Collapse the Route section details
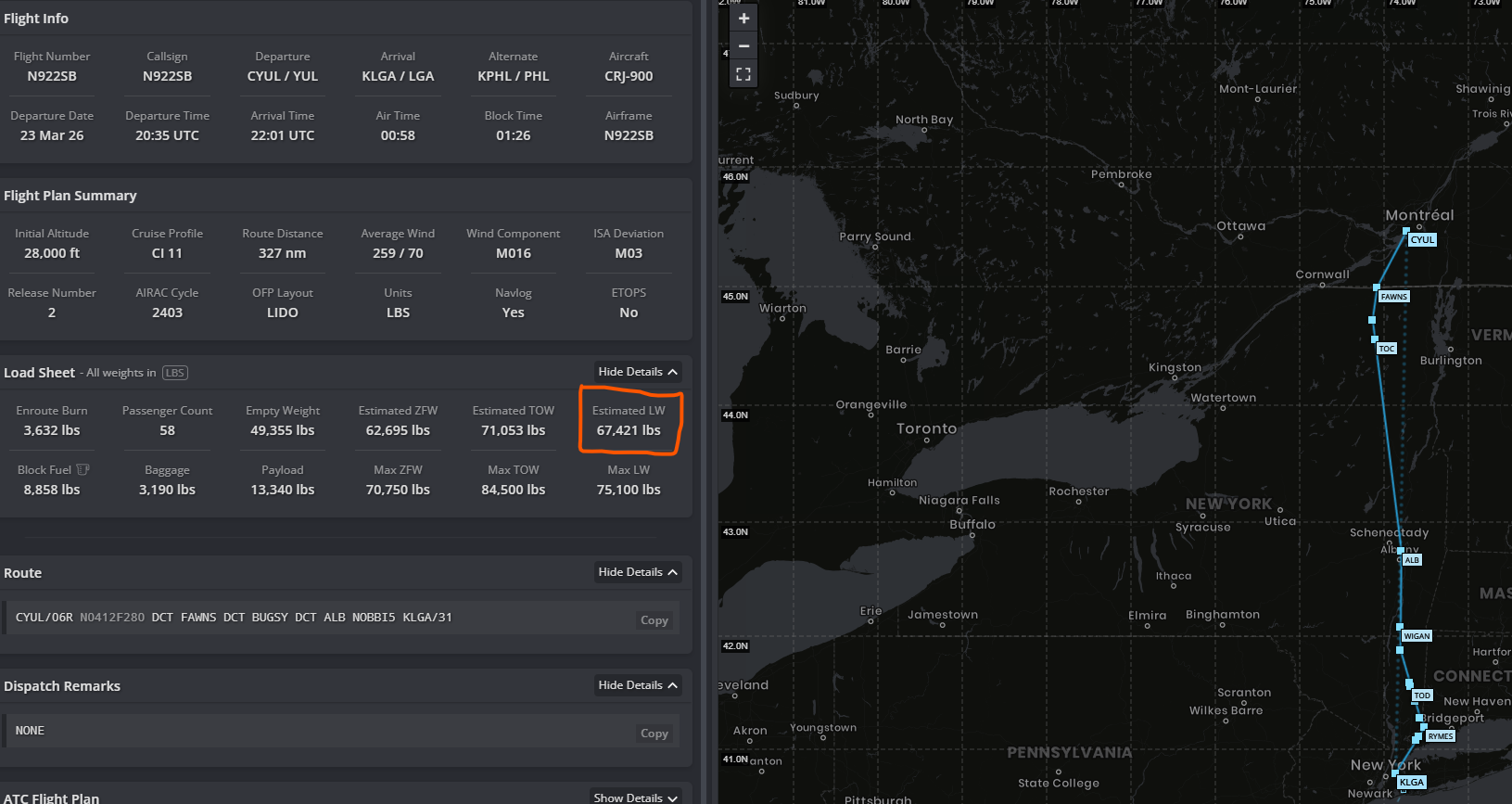The width and height of the screenshot is (1512, 804). click(x=637, y=572)
